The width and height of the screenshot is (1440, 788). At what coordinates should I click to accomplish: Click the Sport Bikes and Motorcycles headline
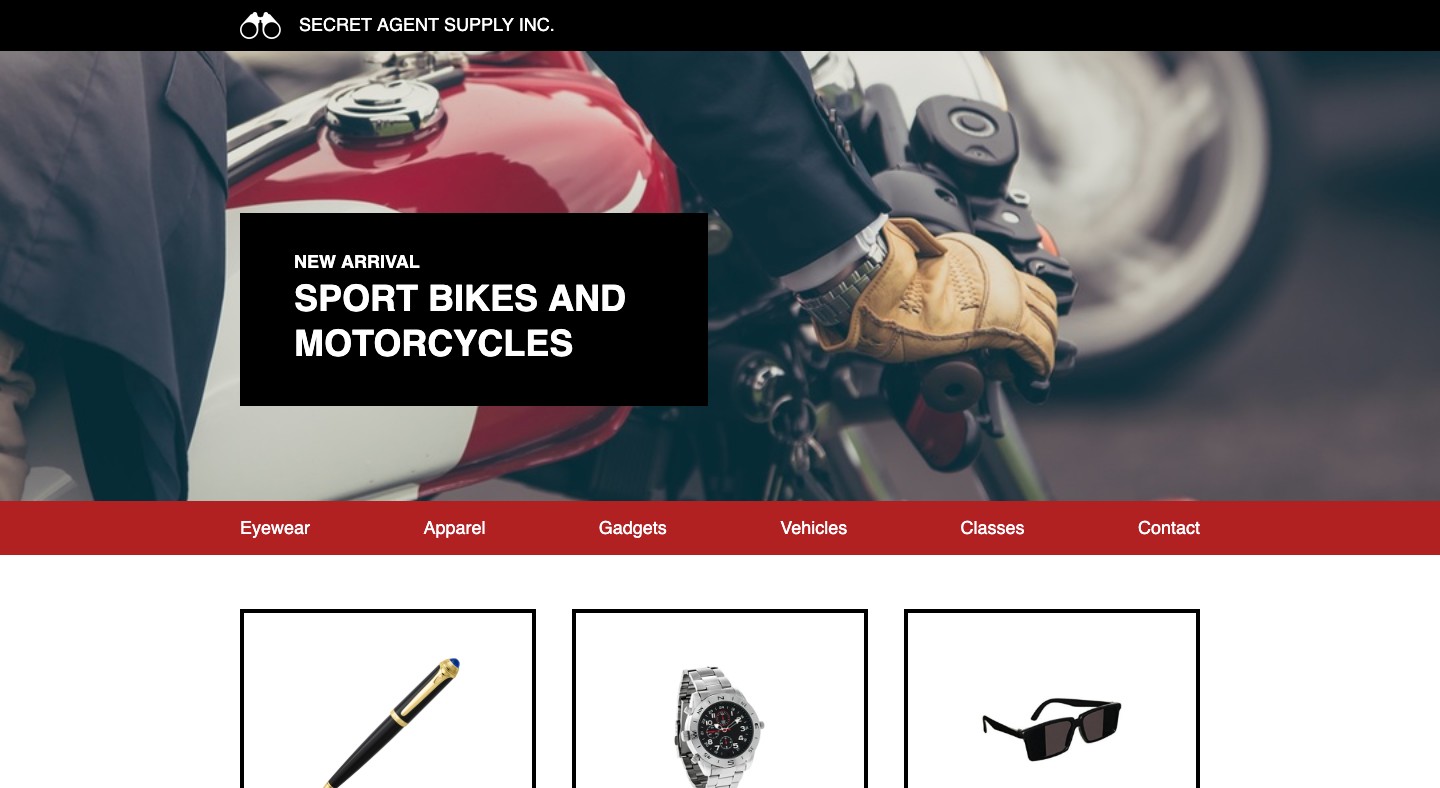point(460,320)
